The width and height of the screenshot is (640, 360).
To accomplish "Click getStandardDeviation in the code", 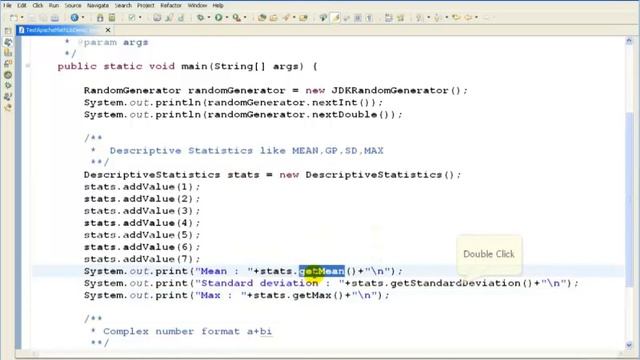I will click(x=455, y=283).
